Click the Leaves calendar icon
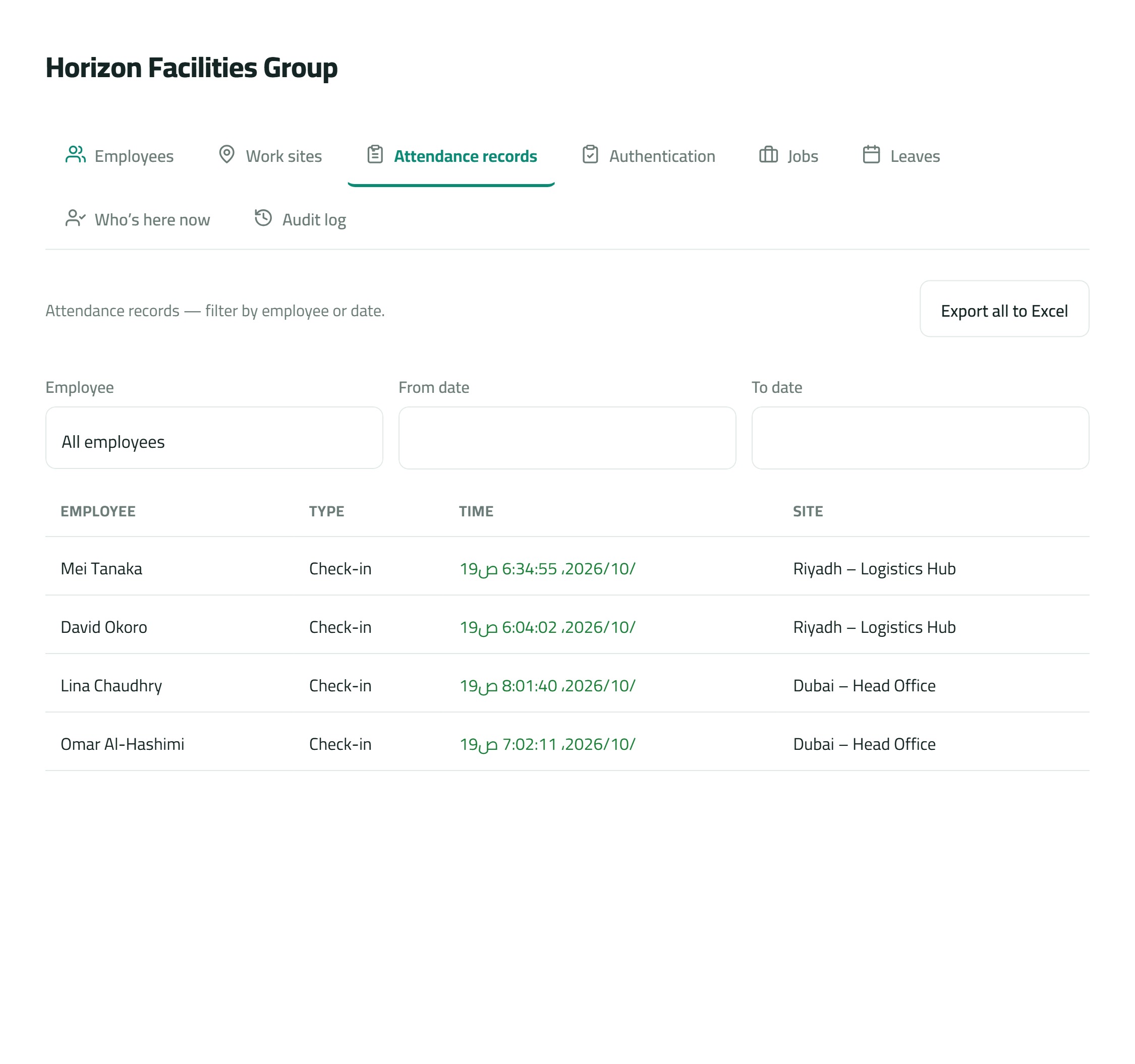Image resolution: width=1135 pixels, height=1064 pixels. click(871, 155)
